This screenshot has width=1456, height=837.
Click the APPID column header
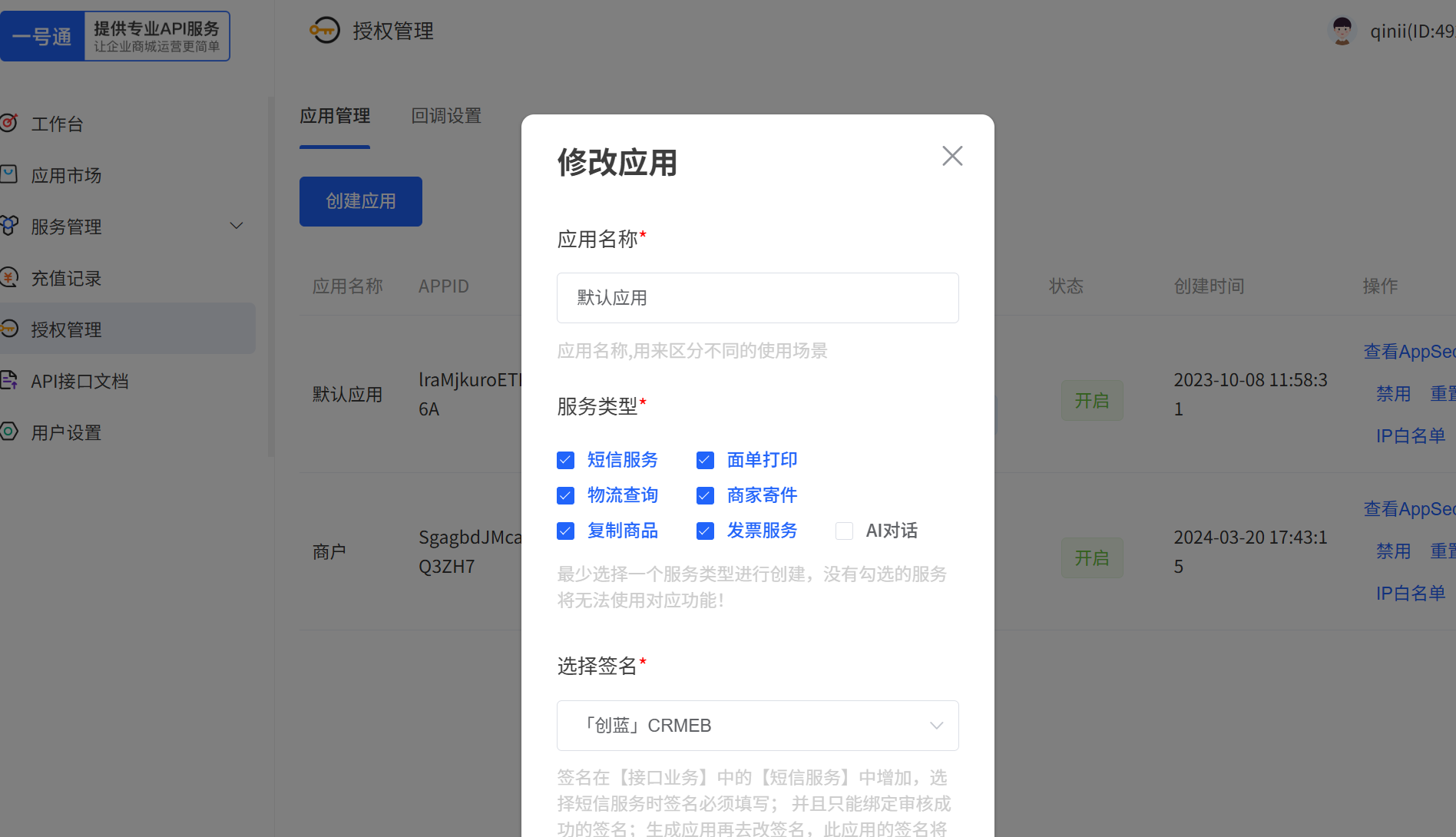click(444, 286)
